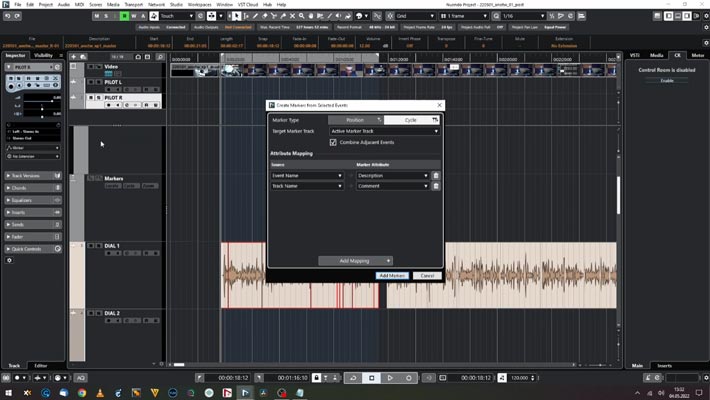The width and height of the screenshot is (710, 400).
Task: Click the transport Play button
Action: [390, 378]
